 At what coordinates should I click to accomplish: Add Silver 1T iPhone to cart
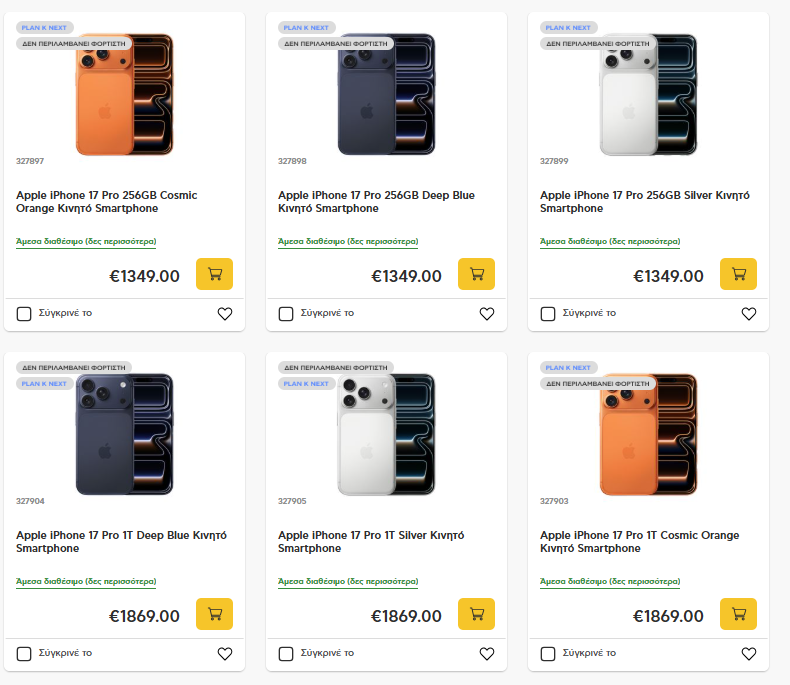coord(476,614)
